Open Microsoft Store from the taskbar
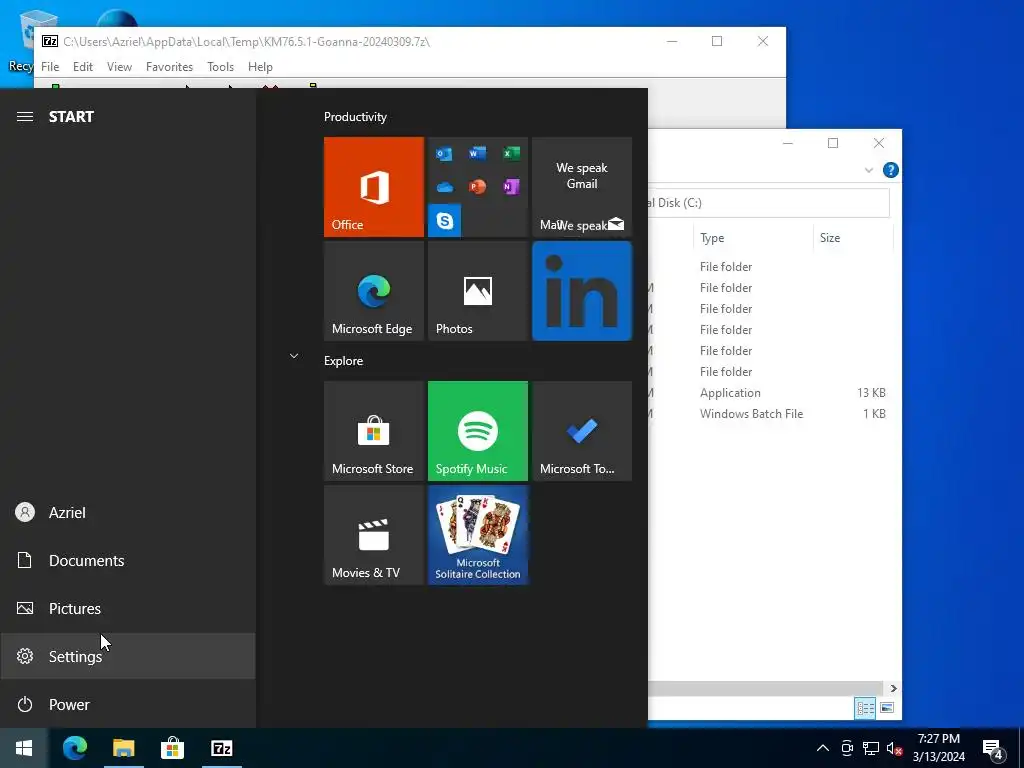 [172, 748]
